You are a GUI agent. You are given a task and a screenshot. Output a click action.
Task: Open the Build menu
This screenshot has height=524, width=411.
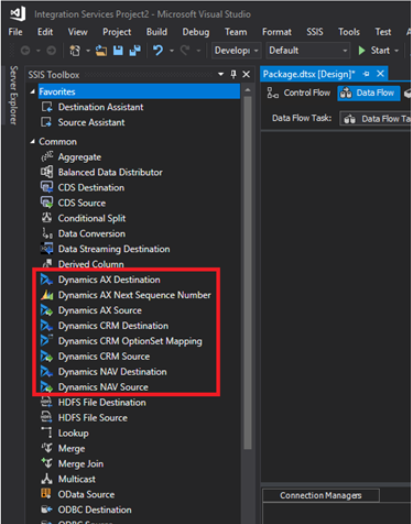157,32
